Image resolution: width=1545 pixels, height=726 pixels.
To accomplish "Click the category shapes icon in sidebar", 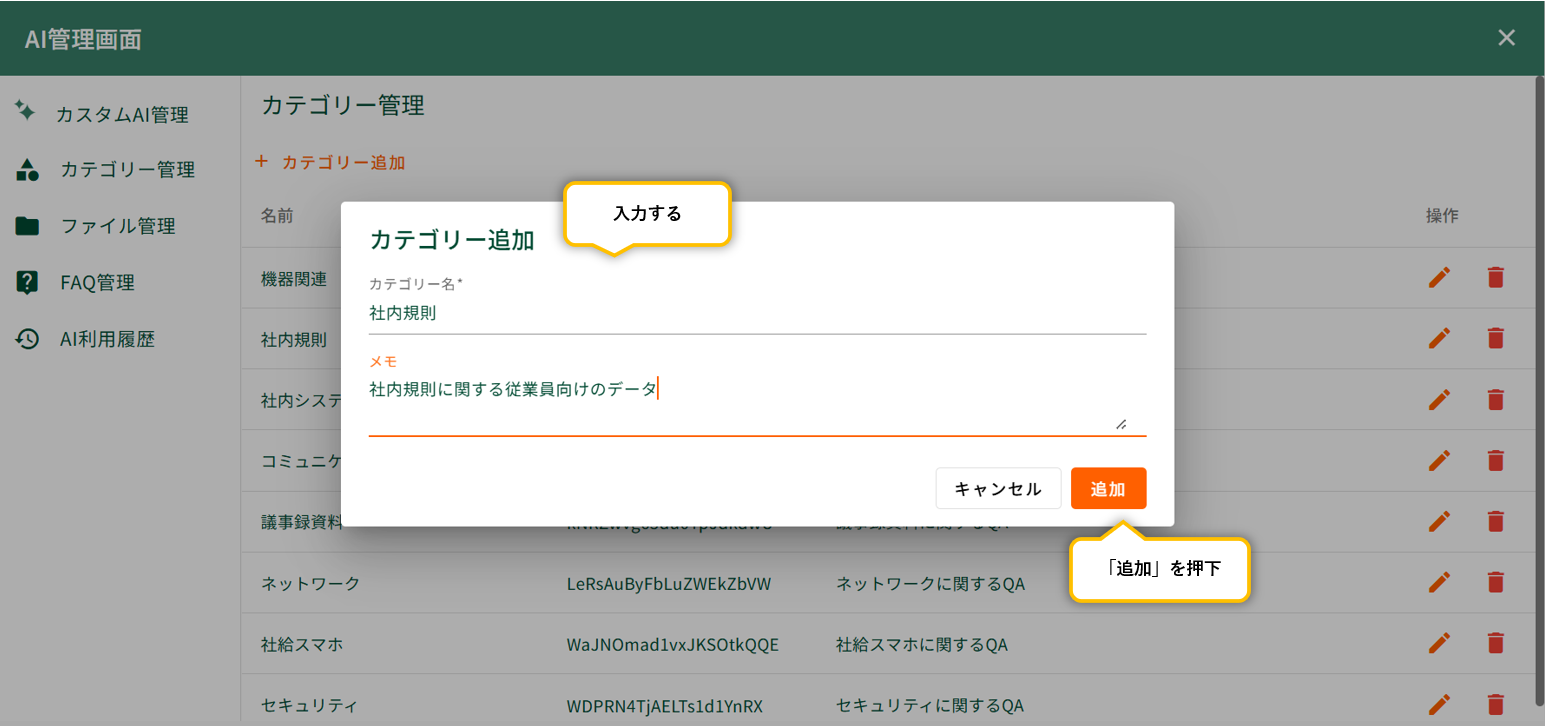I will 27,169.
